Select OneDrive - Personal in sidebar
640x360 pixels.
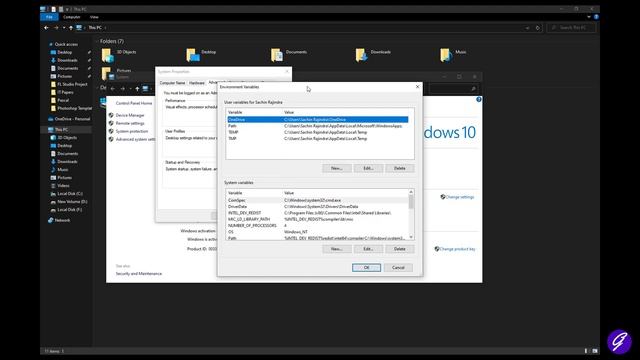(x=69, y=119)
